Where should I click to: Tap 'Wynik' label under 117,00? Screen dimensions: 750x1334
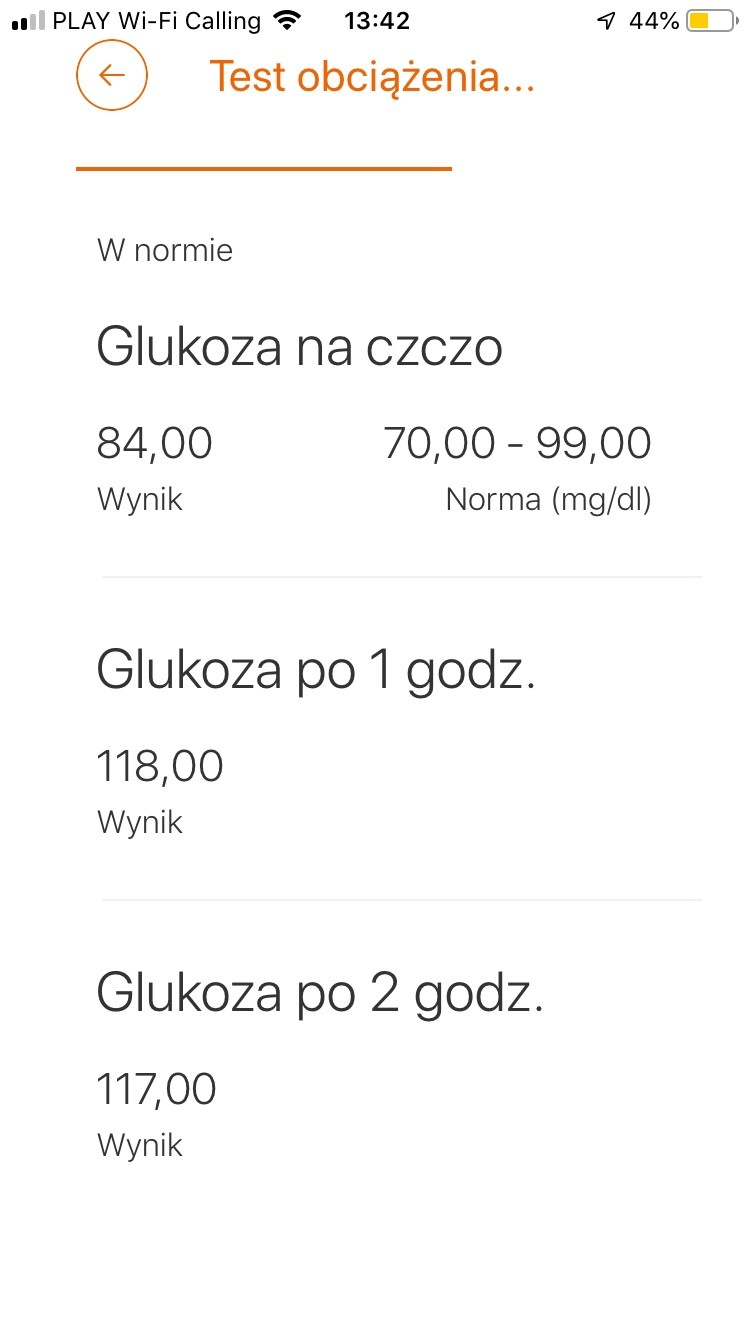pos(140,1145)
